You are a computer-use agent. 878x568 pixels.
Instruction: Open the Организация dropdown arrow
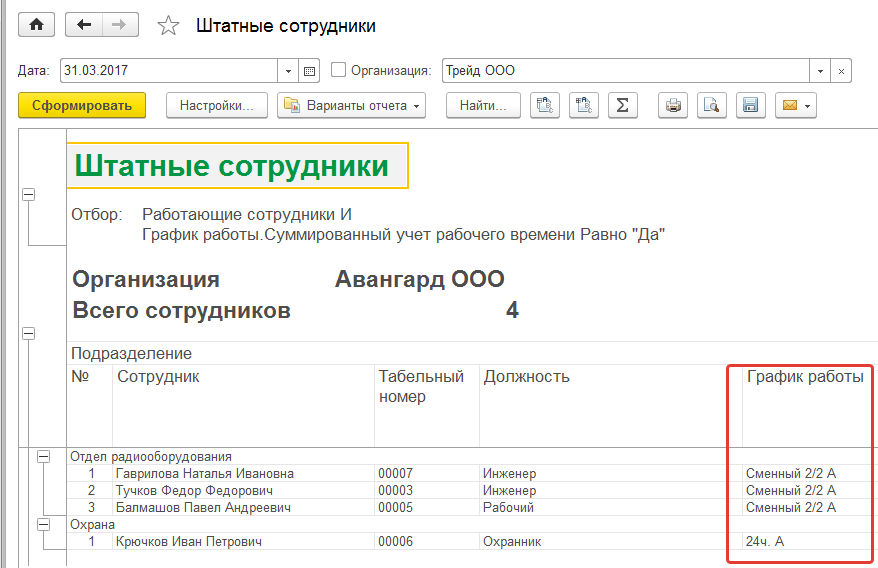[x=821, y=71]
